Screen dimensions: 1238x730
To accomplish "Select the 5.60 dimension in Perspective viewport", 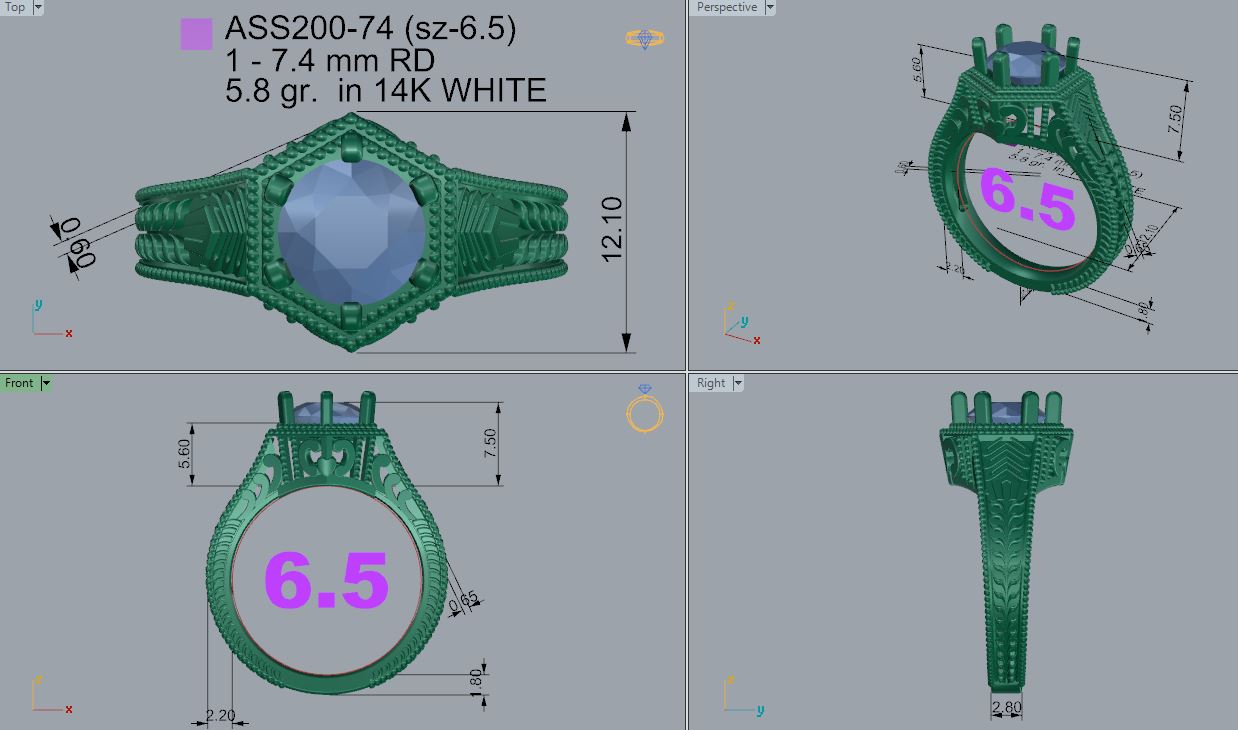I will point(917,70).
